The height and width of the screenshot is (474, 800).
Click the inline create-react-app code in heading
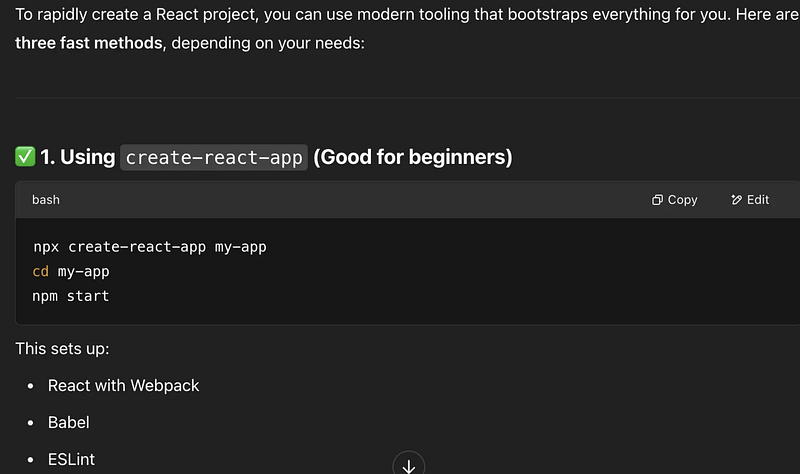pyautogui.click(x=213, y=158)
